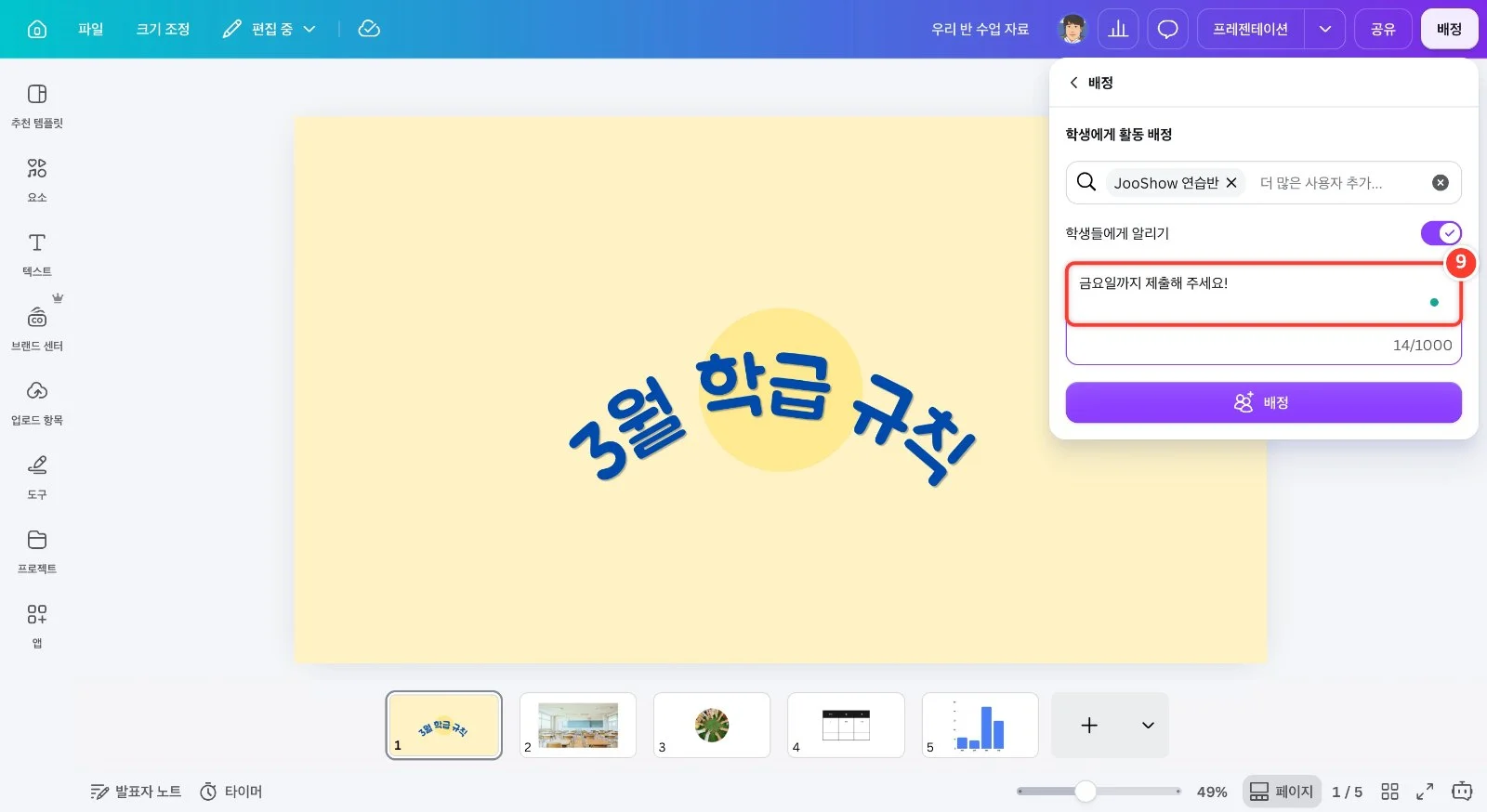Screen dimensions: 1487x812
Task: Open the 프로젝트 folder panel
Action: (x=37, y=552)
